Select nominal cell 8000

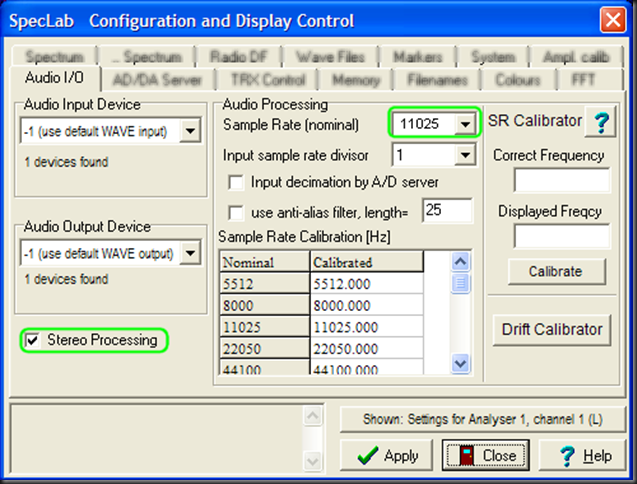(x=264, y=306)
